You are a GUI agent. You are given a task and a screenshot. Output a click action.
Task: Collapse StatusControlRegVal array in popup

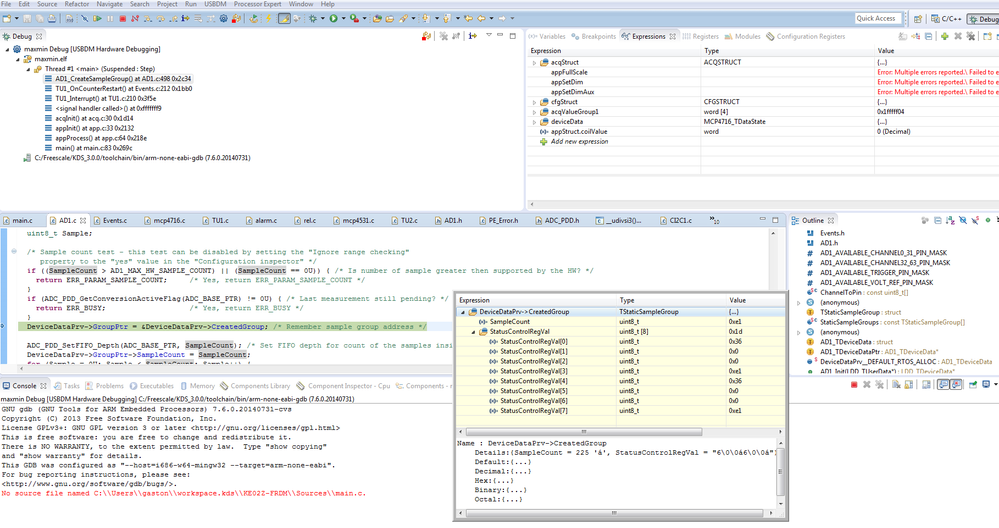(472, 331)
